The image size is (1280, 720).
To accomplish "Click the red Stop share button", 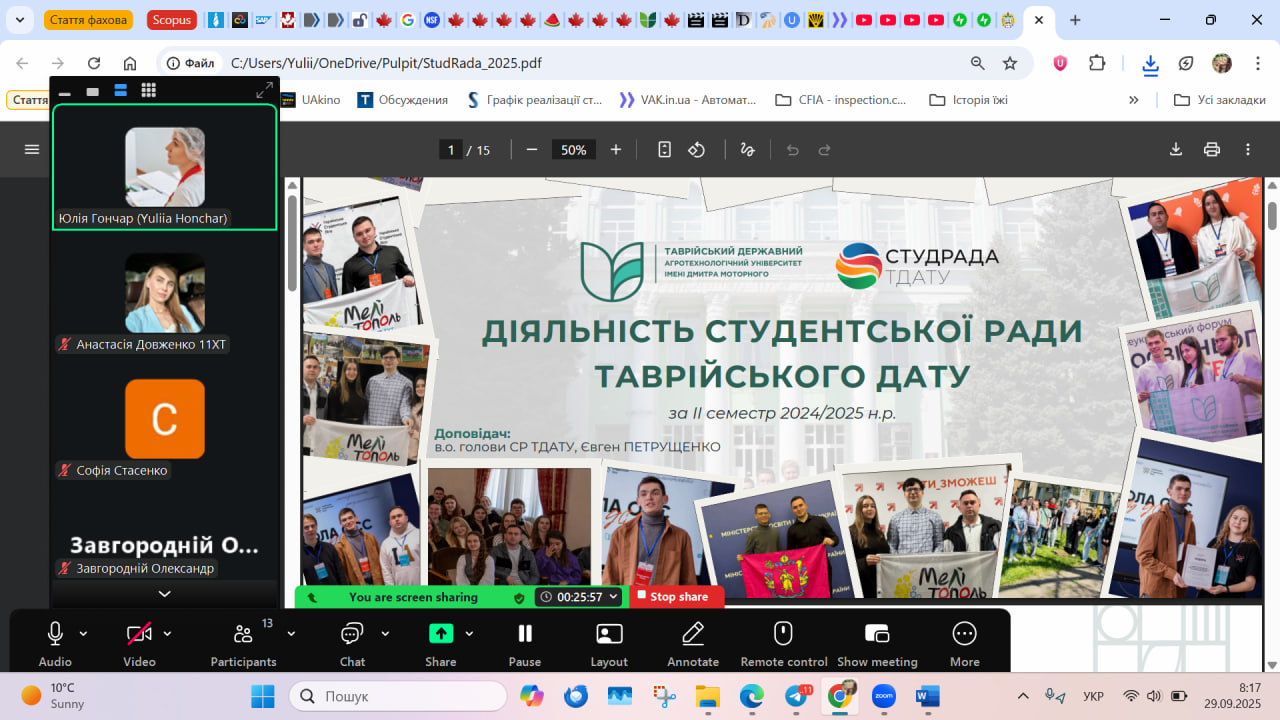I will click(677, 597).
